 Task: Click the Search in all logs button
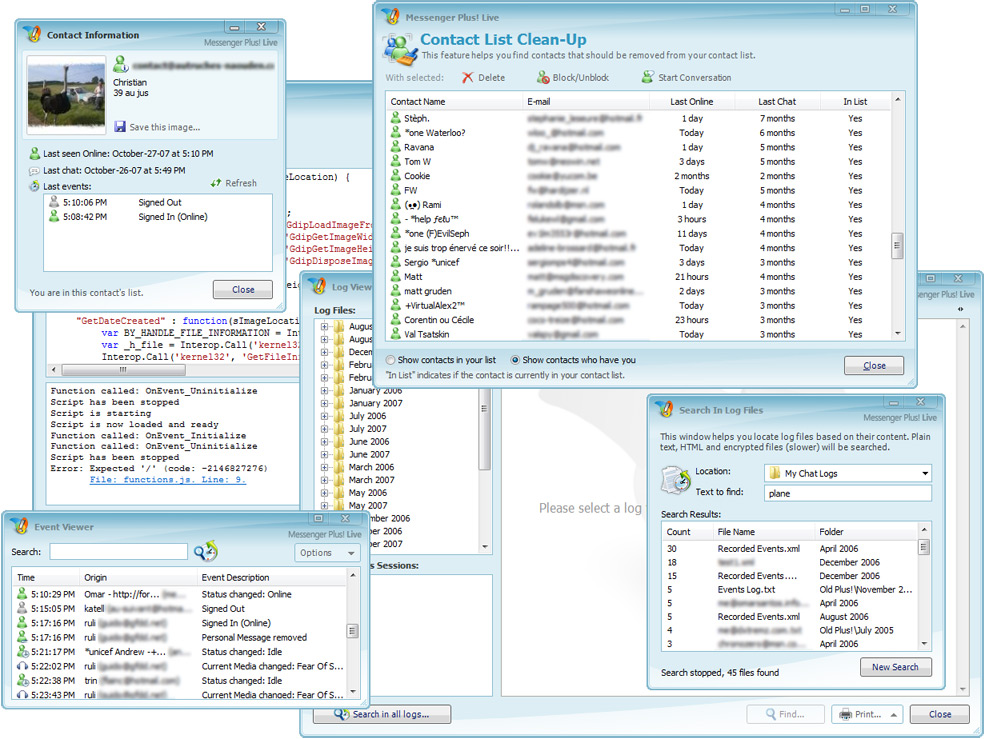click(x=381, y=714)
